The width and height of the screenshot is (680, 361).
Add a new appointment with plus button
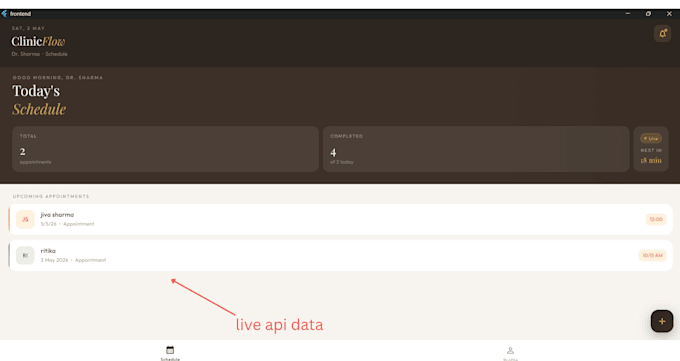click(662, 321)
